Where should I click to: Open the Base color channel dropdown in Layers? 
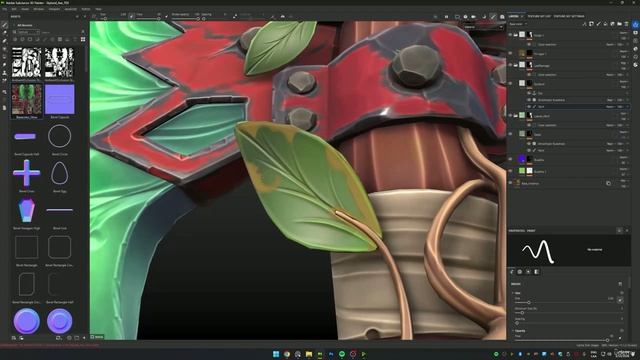click(518, 24)
